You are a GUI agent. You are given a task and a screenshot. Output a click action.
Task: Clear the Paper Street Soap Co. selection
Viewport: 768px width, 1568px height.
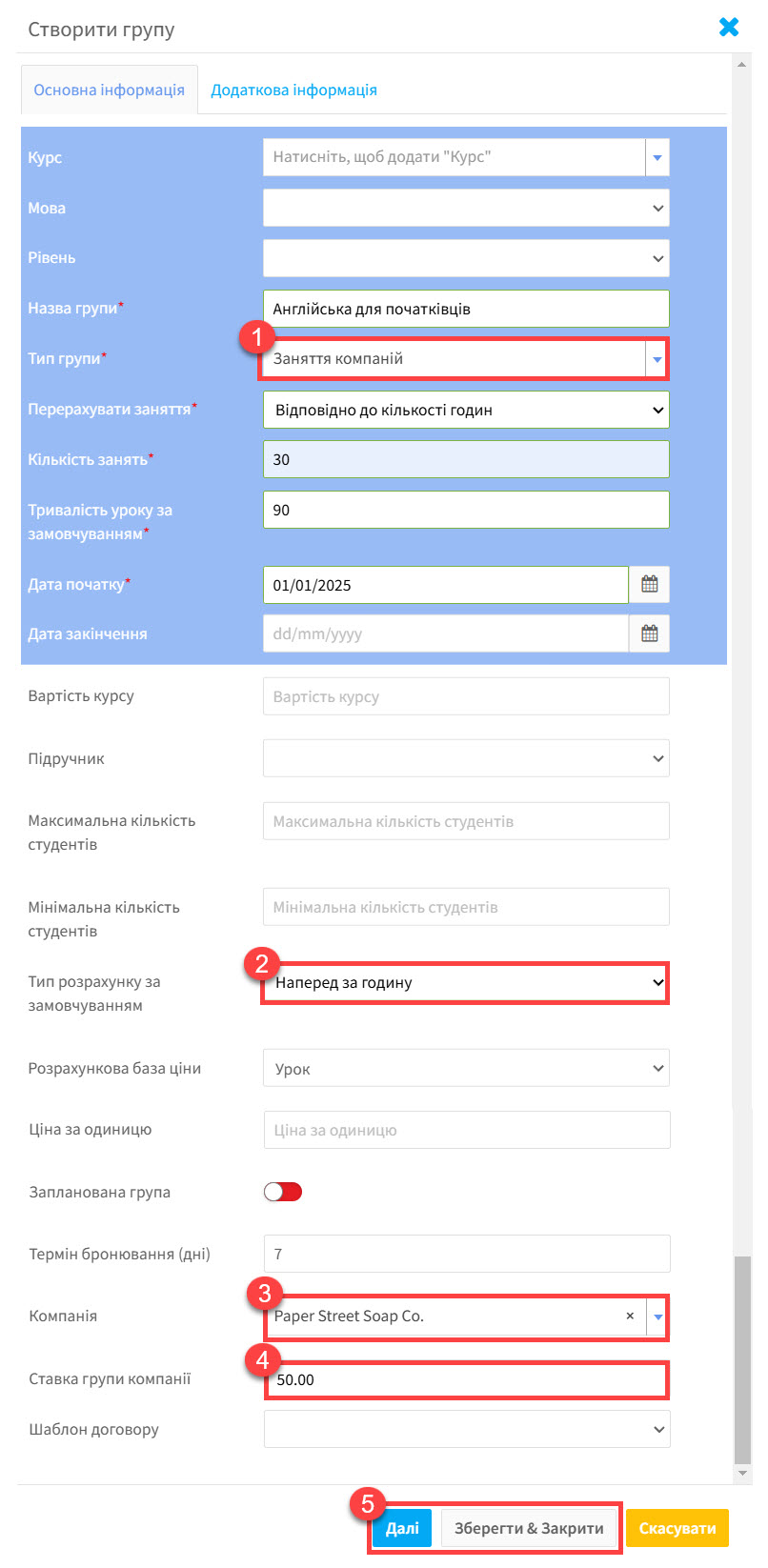(x=630, y=1316)
